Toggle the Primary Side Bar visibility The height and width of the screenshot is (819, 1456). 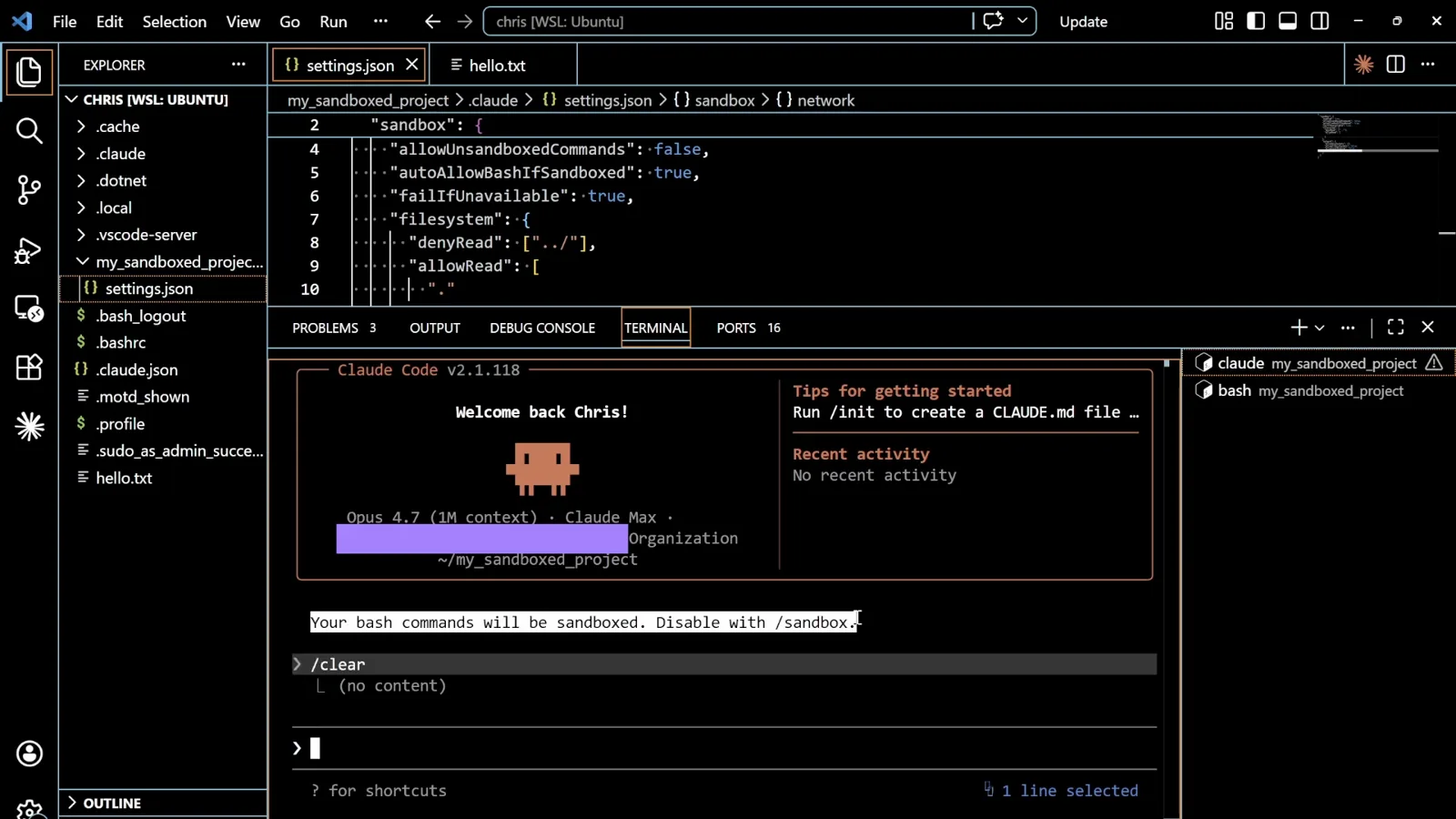tap(1256, 21)
